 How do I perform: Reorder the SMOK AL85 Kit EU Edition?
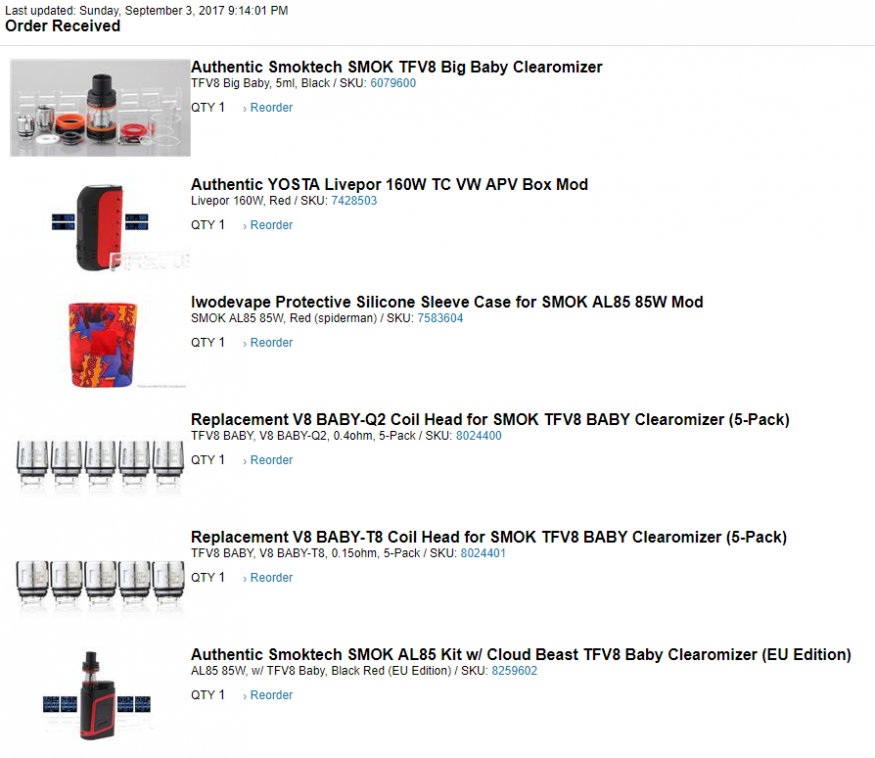[x=268, y=695]
